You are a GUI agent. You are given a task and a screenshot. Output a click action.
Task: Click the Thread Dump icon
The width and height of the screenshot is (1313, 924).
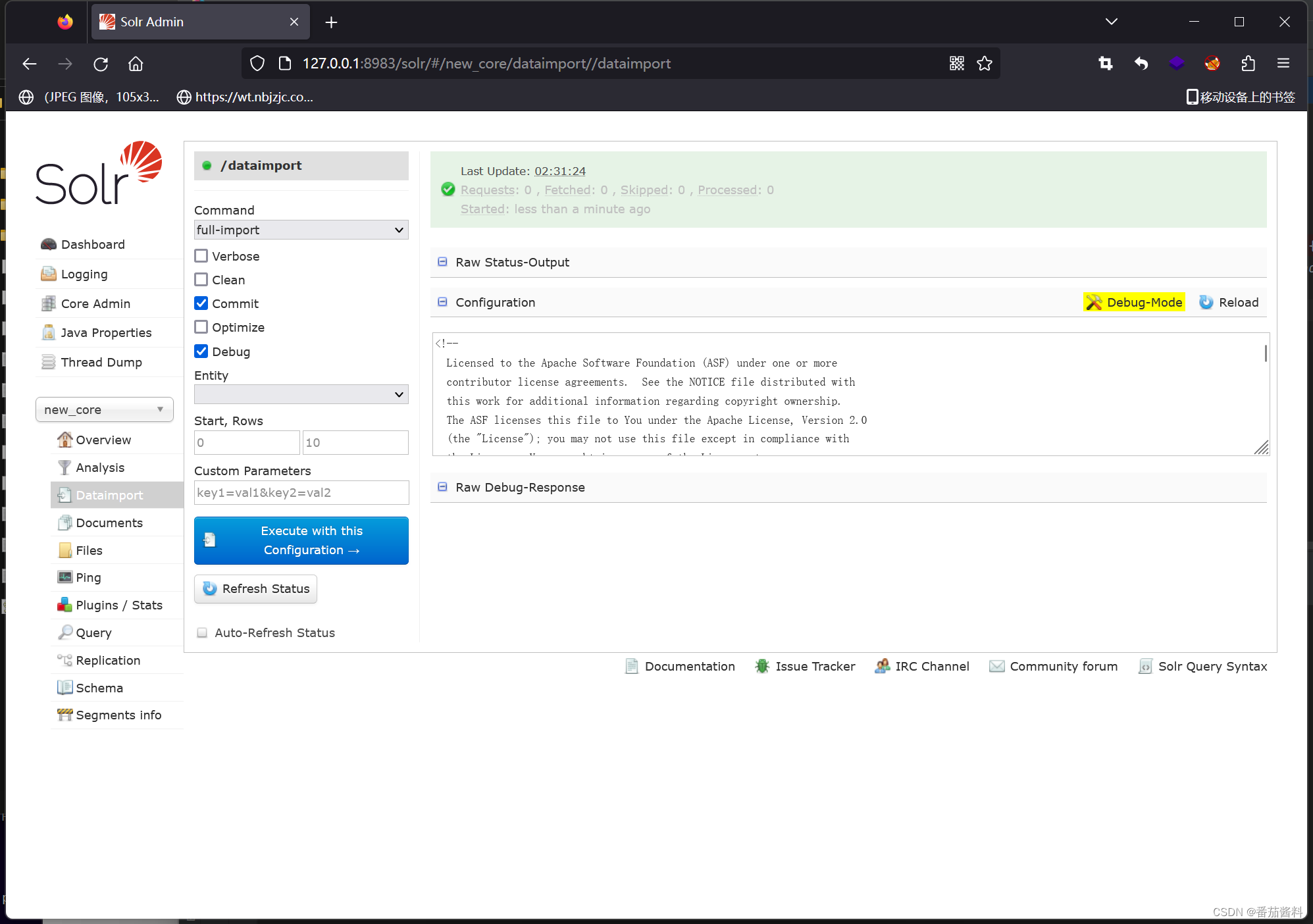(48, 362)
